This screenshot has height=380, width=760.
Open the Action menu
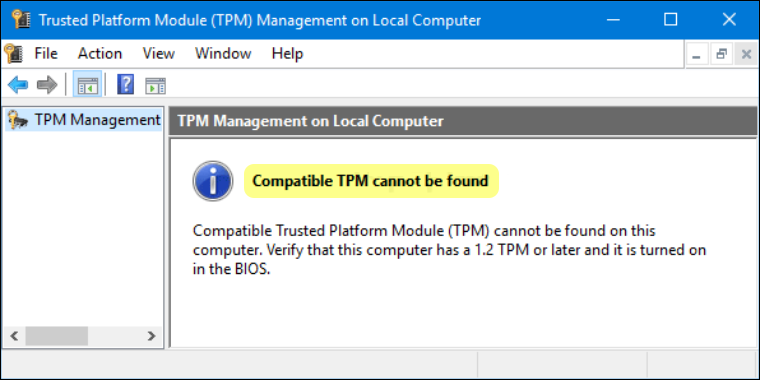[100, 53]
